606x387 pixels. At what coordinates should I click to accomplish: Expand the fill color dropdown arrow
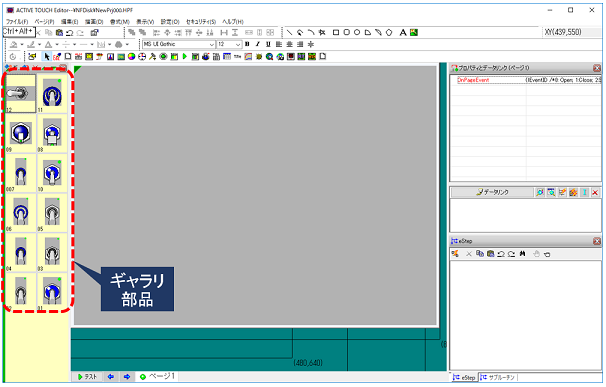22,45
